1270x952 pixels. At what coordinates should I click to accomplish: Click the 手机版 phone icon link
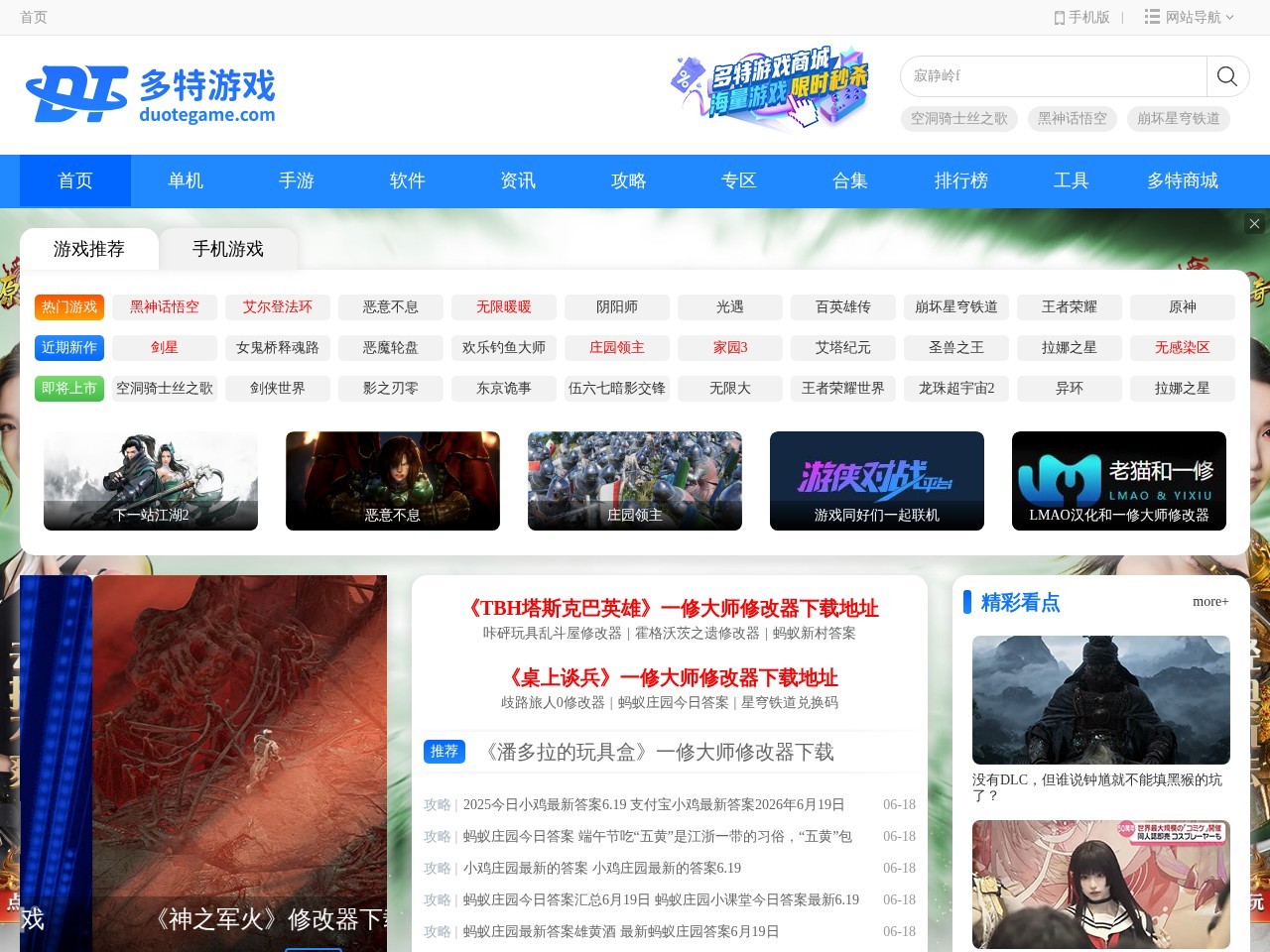click(x=1081, y=17)
